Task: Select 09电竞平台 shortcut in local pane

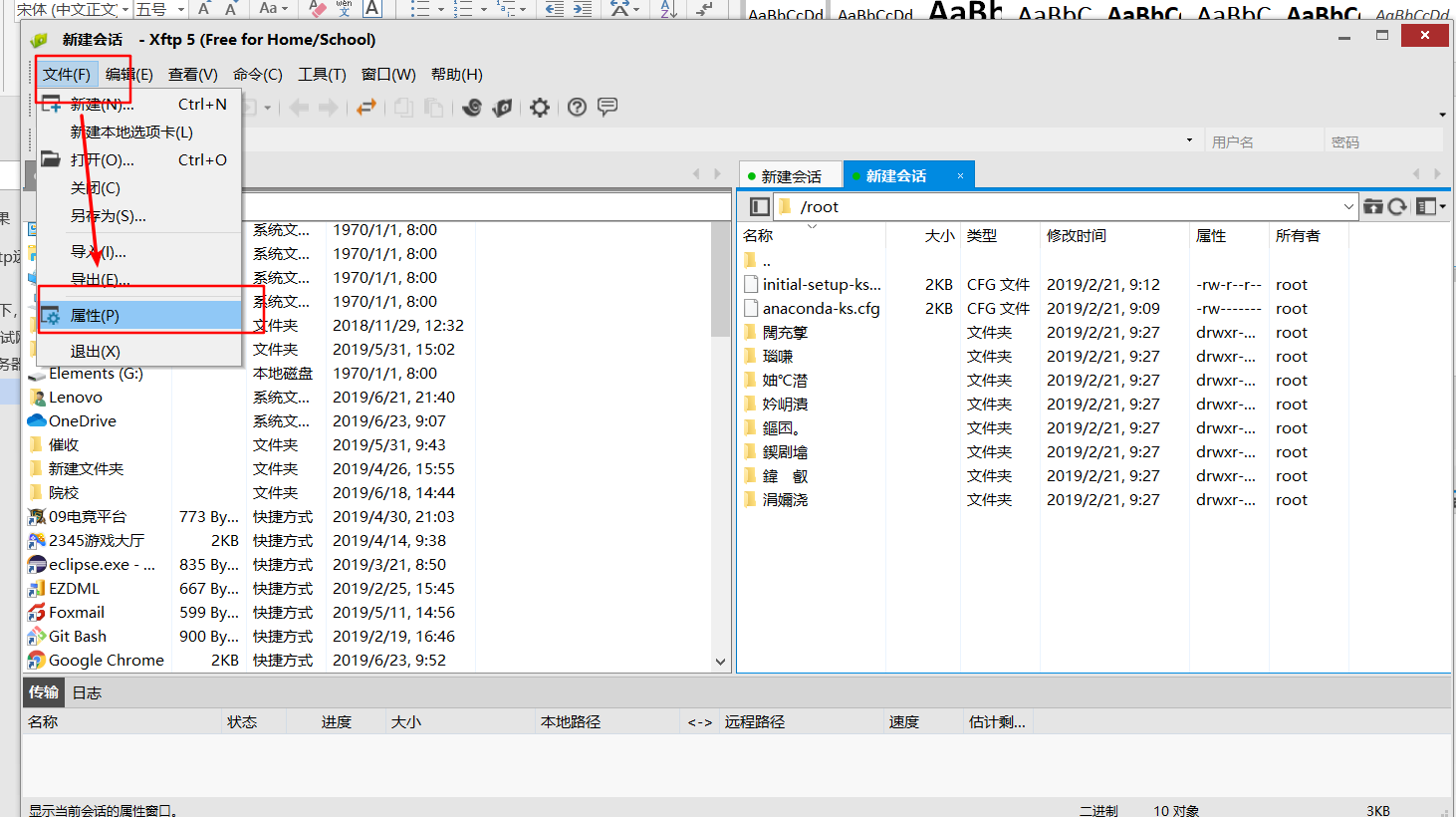Action: point(88,516)
